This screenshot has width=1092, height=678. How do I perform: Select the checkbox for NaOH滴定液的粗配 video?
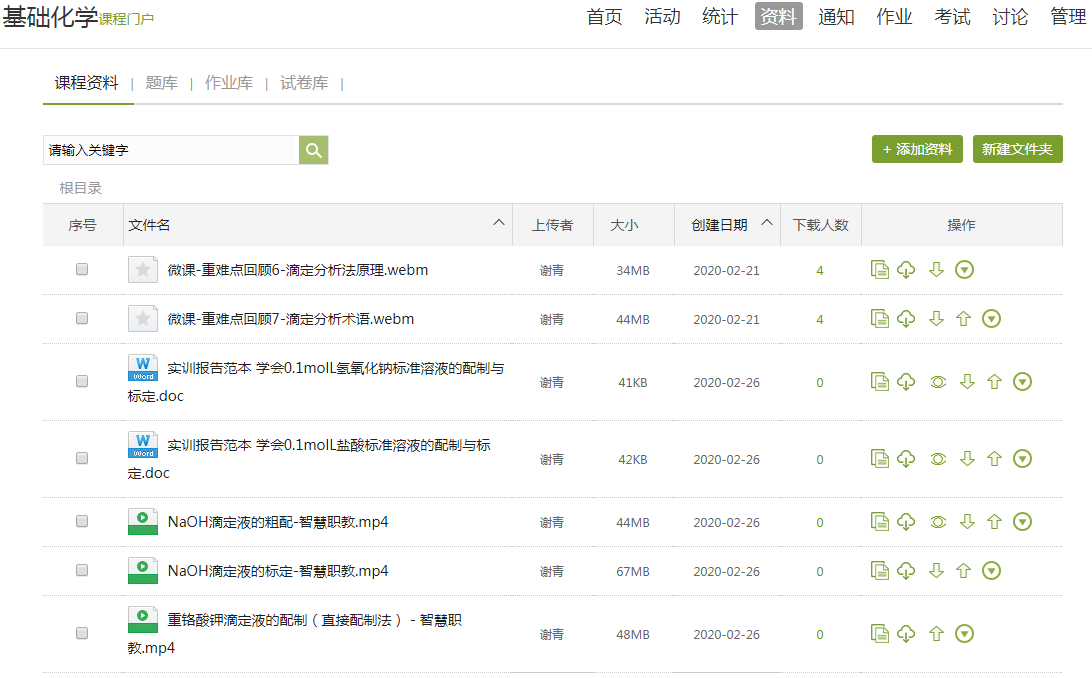click(x=82, y=521)
